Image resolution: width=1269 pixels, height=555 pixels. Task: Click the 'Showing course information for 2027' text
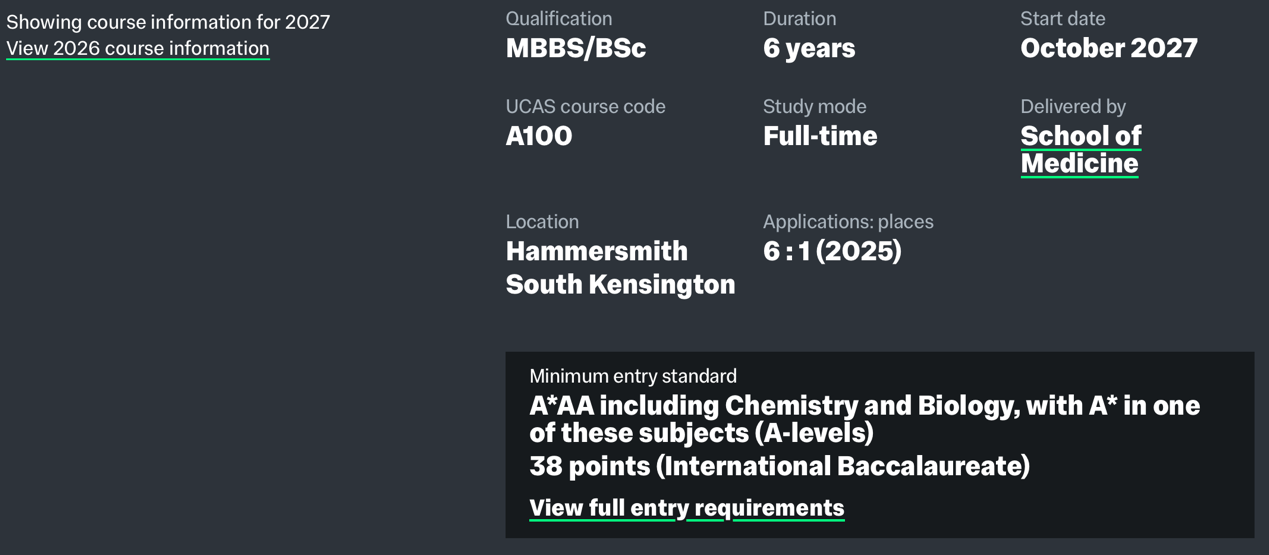tap(168, 22)
